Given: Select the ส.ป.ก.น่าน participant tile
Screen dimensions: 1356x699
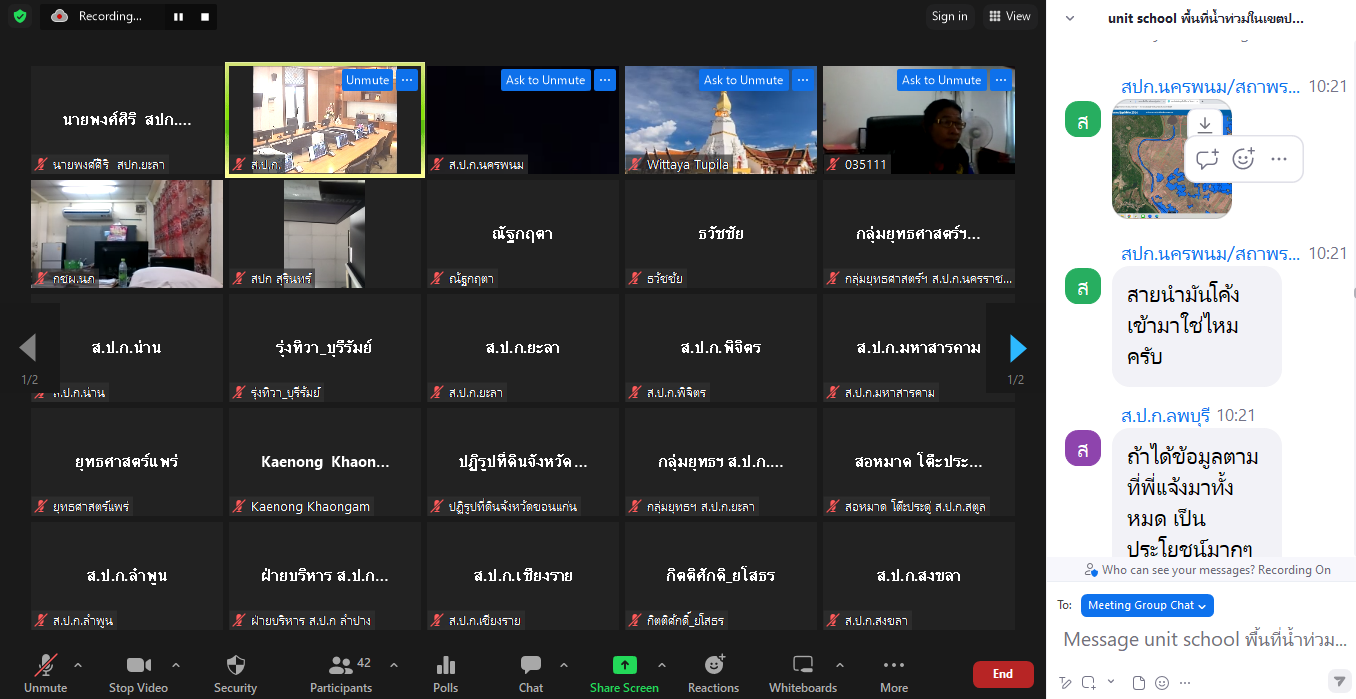Looking at the screenshot, I should click(127, 348).
